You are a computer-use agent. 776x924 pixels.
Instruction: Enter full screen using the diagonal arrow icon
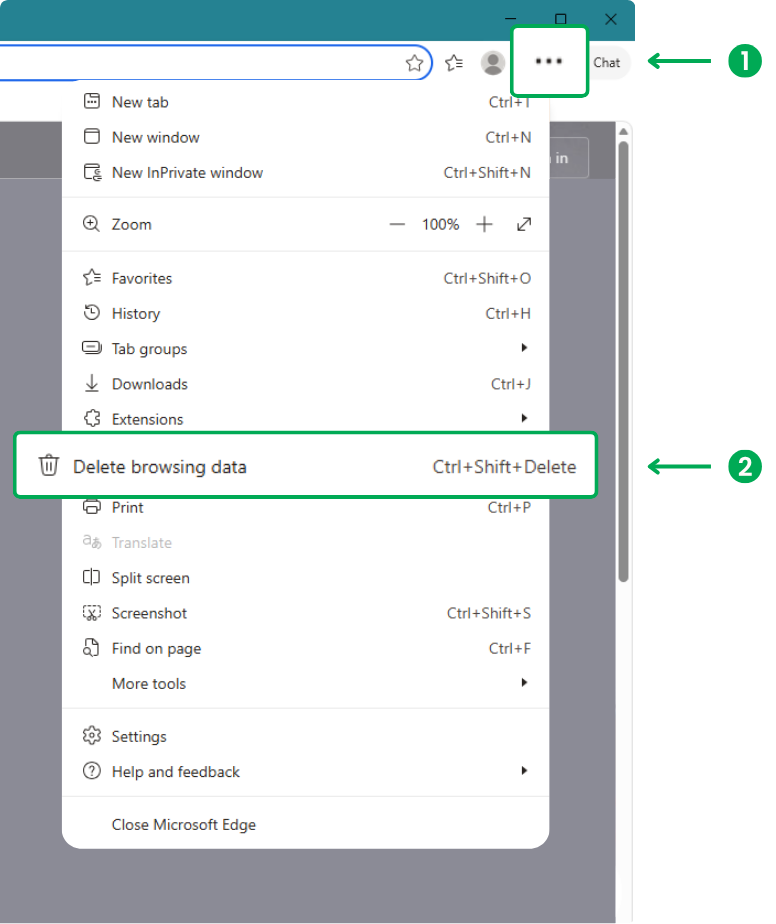pos(524,224)
